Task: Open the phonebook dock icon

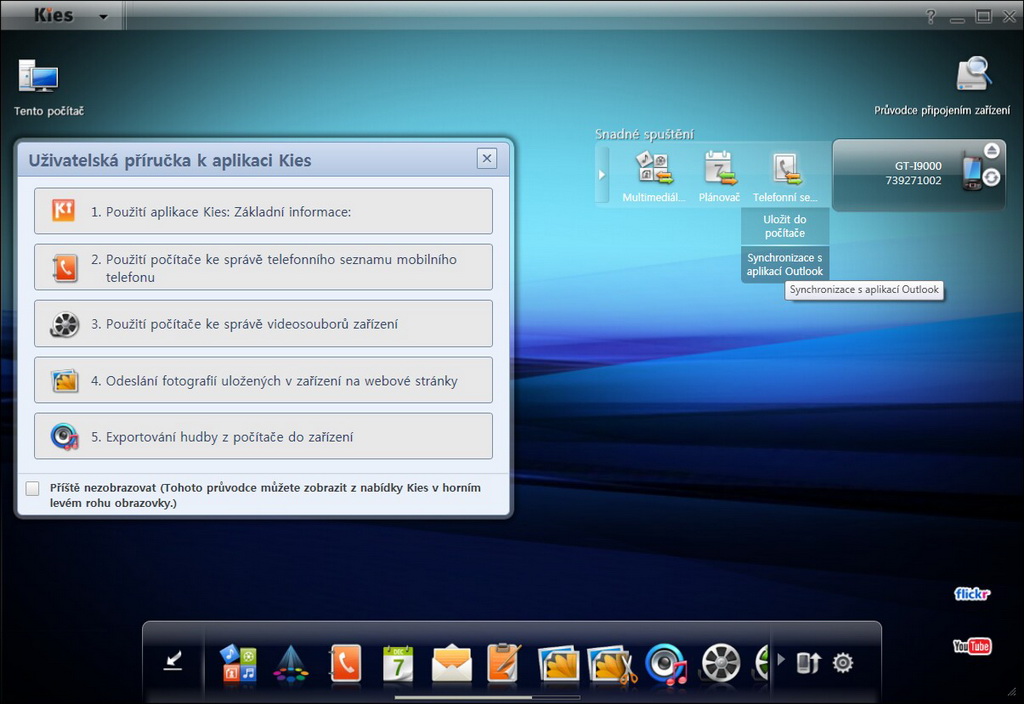Action: tap(345, 663)
